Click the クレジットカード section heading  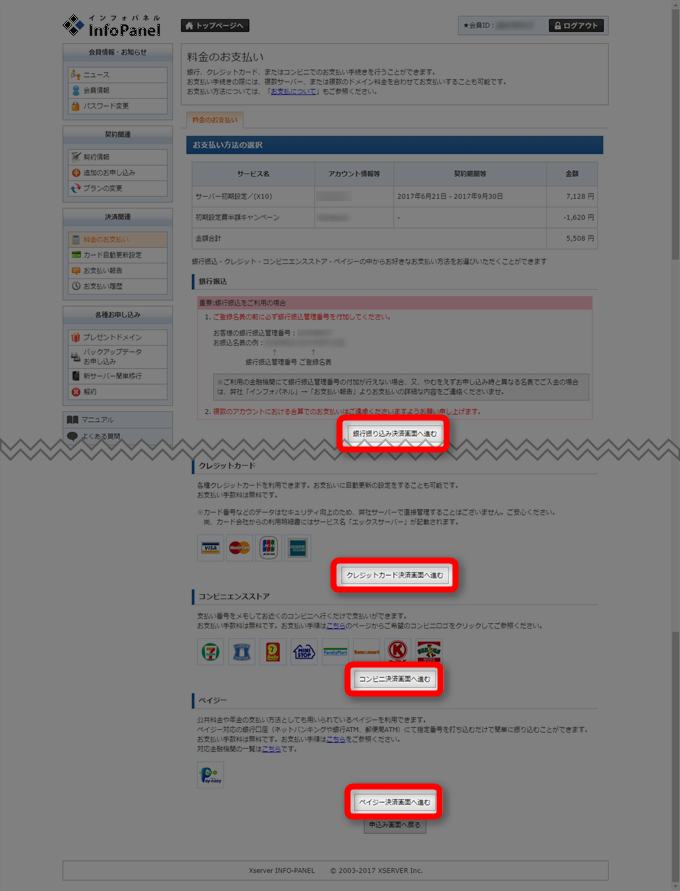point(395,466)
